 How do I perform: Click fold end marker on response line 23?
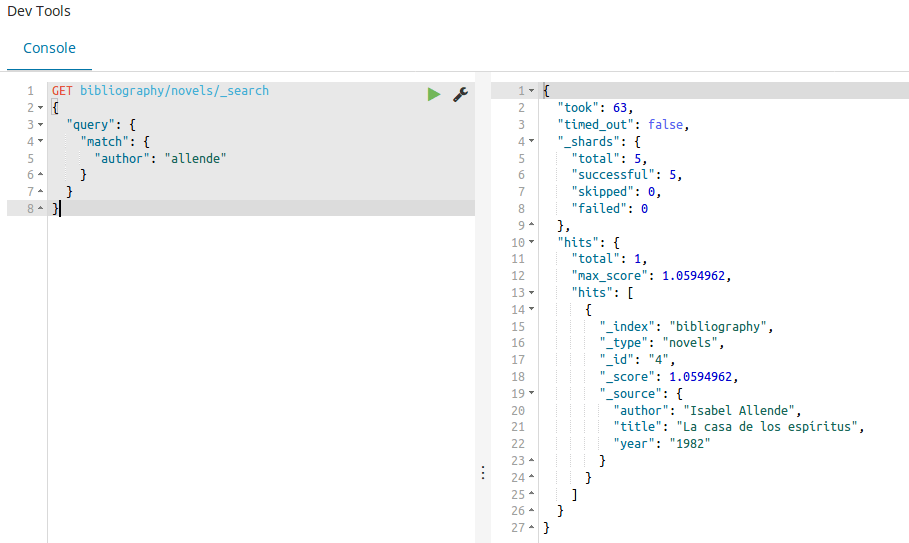[x=531, y=461]
